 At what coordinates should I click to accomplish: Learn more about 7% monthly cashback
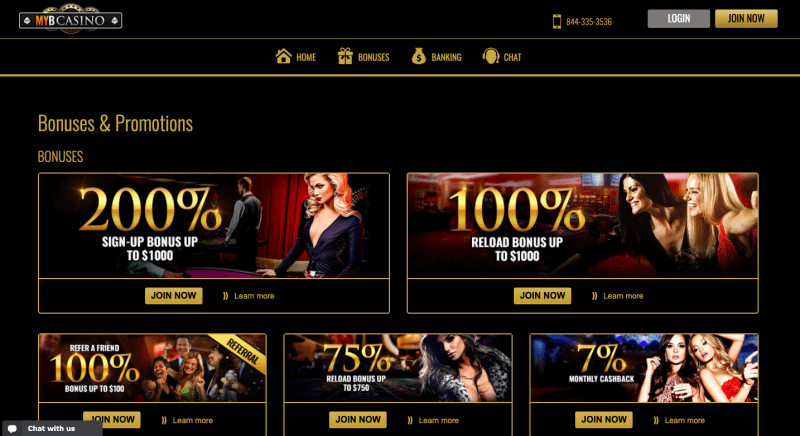684,421
